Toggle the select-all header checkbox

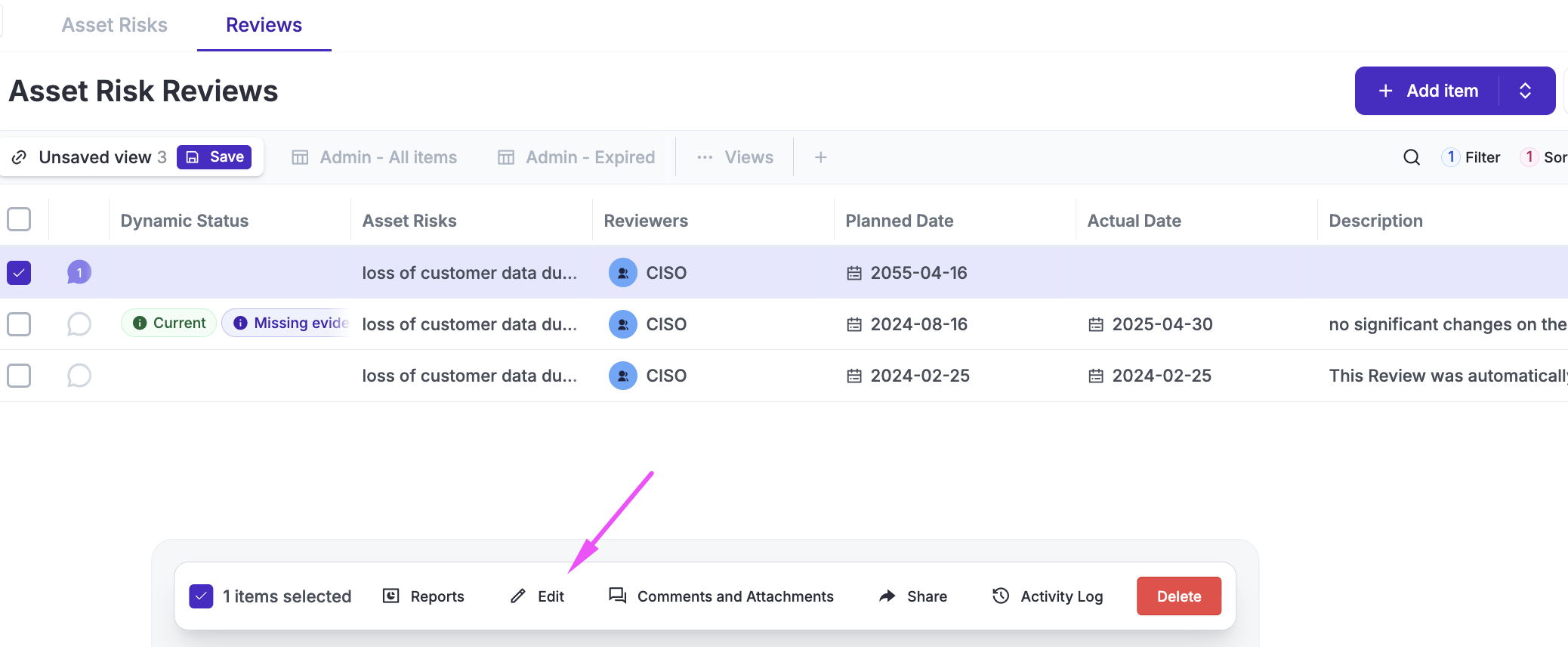pyautogui.click(x=19, y=220)
